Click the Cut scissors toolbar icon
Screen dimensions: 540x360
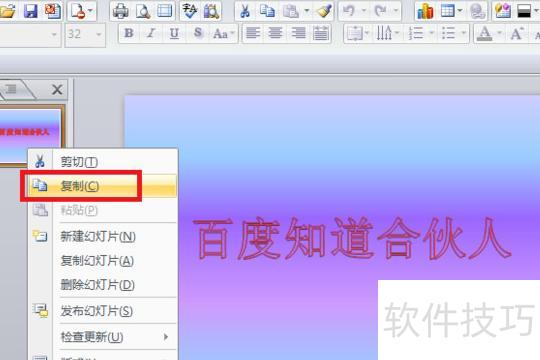pyautogui.click(x=245, y=11)
